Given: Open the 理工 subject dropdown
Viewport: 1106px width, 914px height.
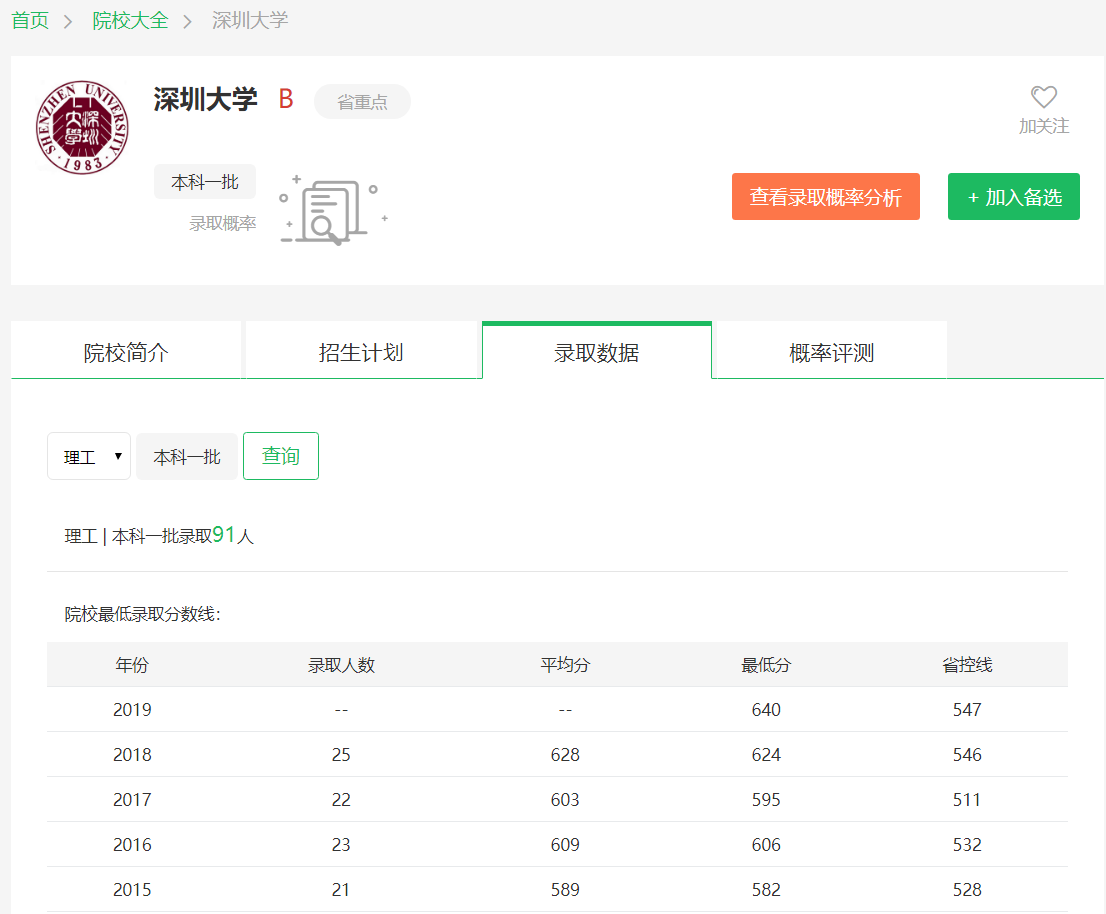Looking at the screenshot, I should (89, 457).
